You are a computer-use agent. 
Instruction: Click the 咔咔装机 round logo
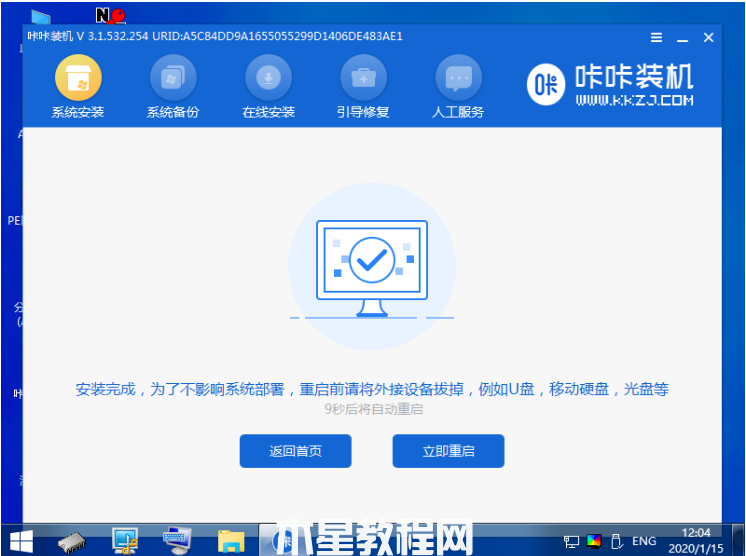point(546,85)
